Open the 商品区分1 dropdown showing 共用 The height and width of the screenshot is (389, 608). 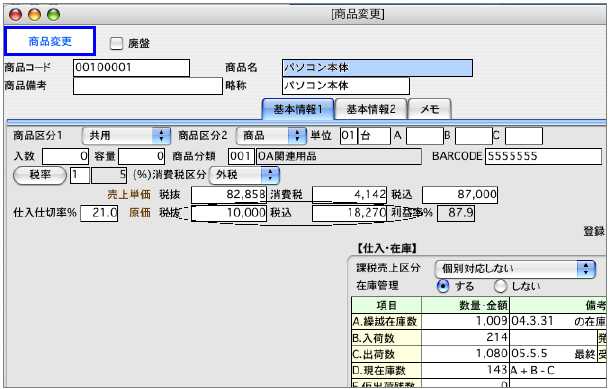coord(126,136)
